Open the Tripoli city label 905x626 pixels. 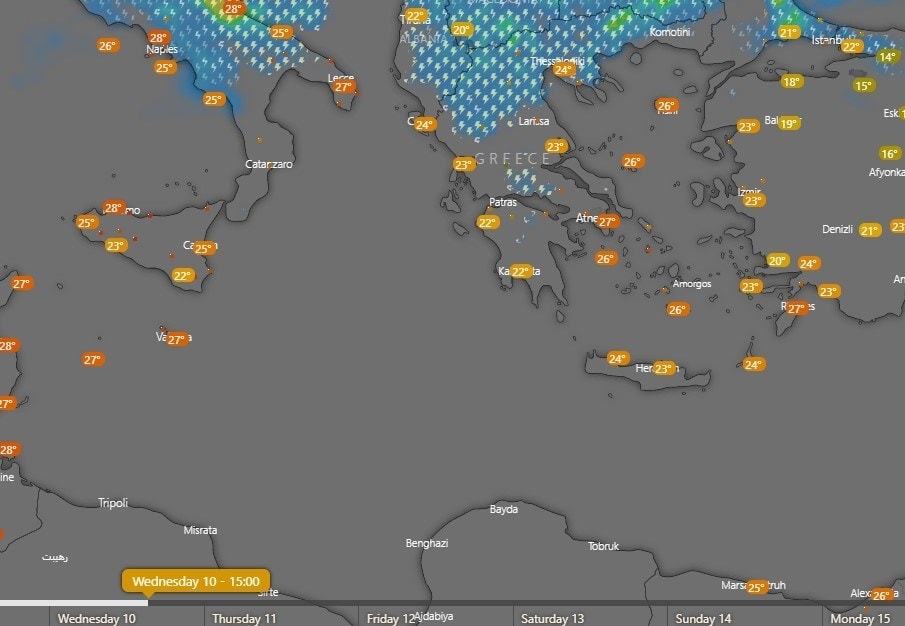tap(113, 503)
